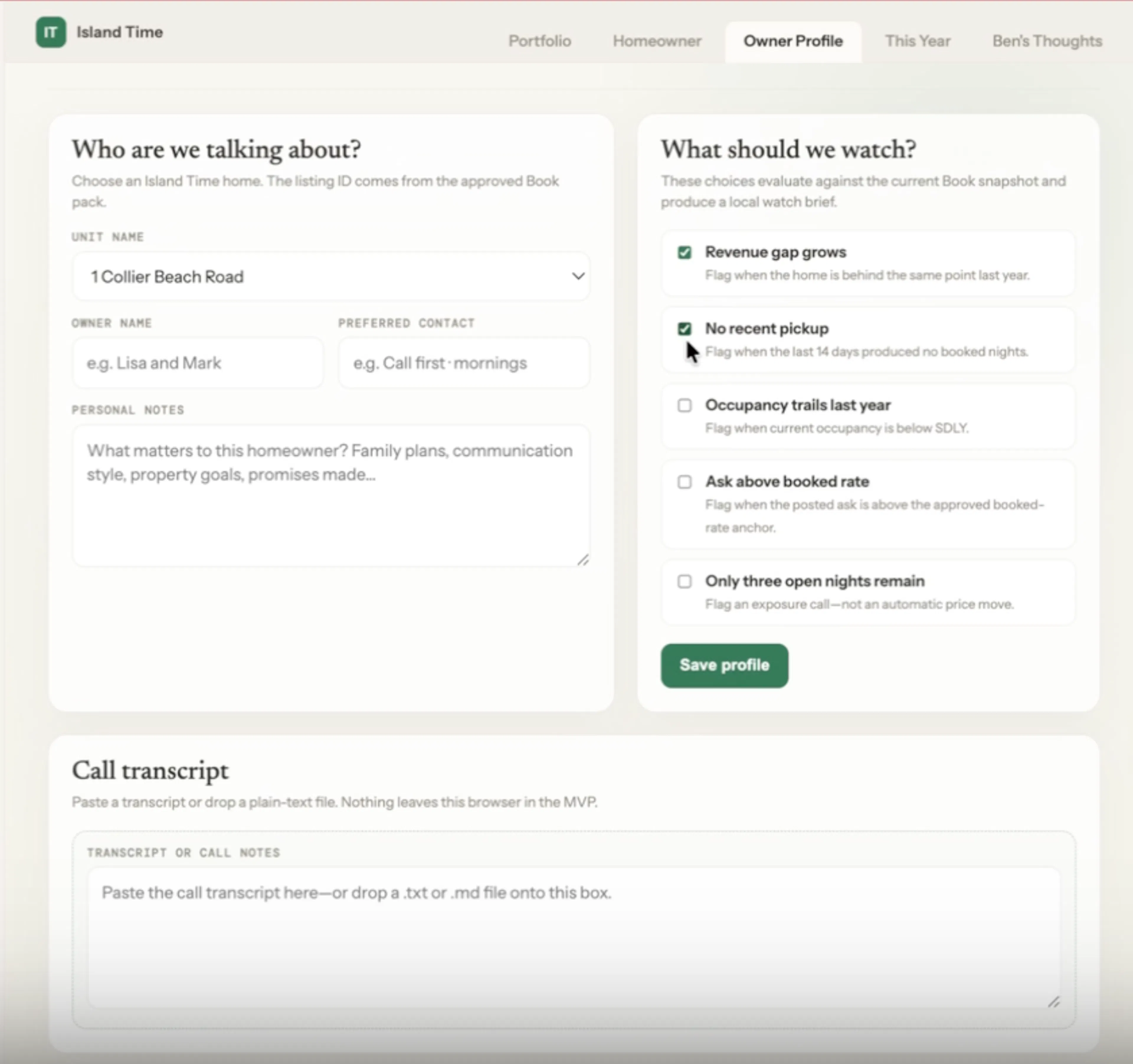Click into the Personal Notes textarea
The height and width of the screenshot is (1064, 1133).
330,496
